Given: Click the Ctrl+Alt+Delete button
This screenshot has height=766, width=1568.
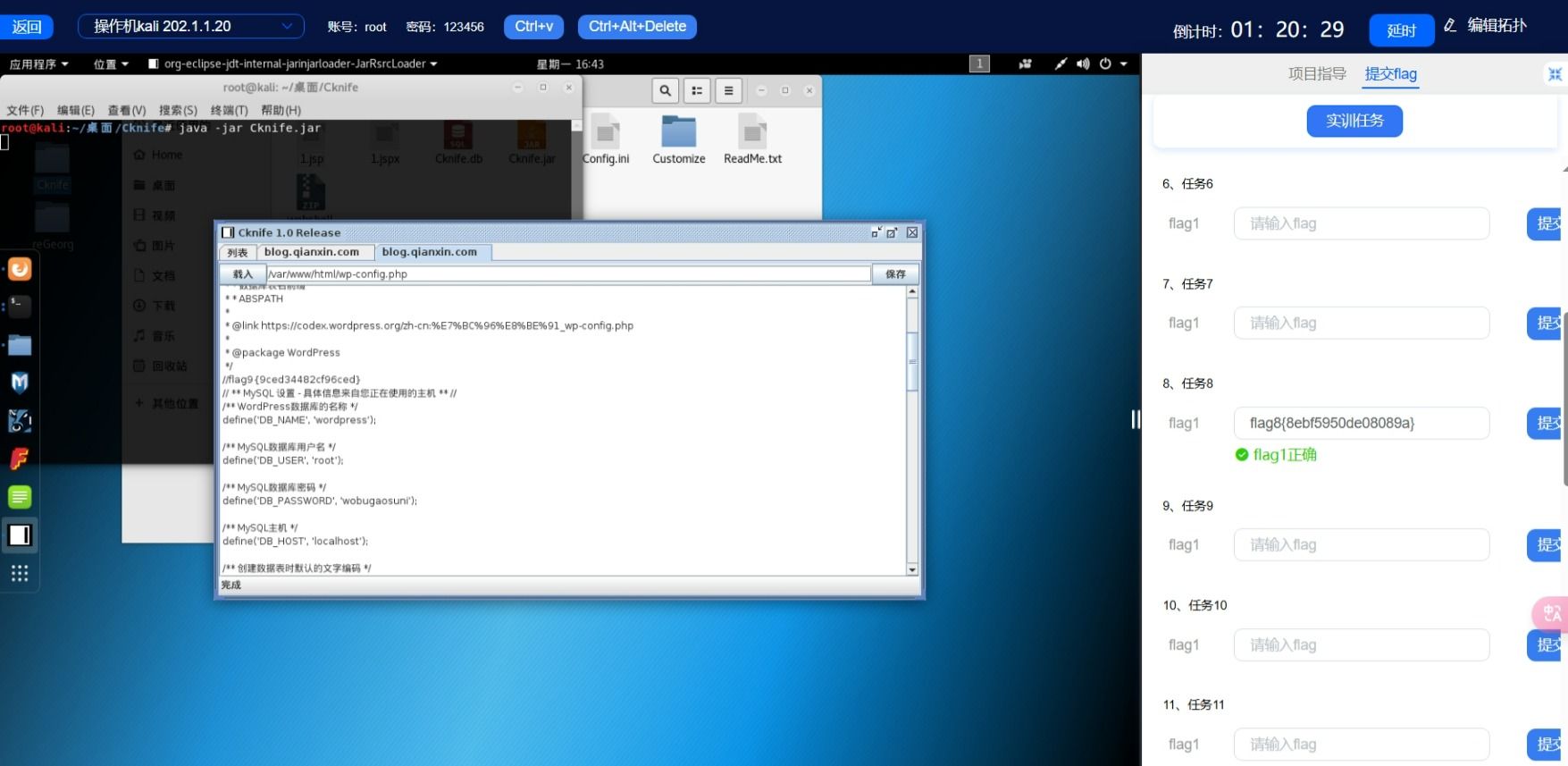Looking at the screenshot, I should (x=637, y=27).
